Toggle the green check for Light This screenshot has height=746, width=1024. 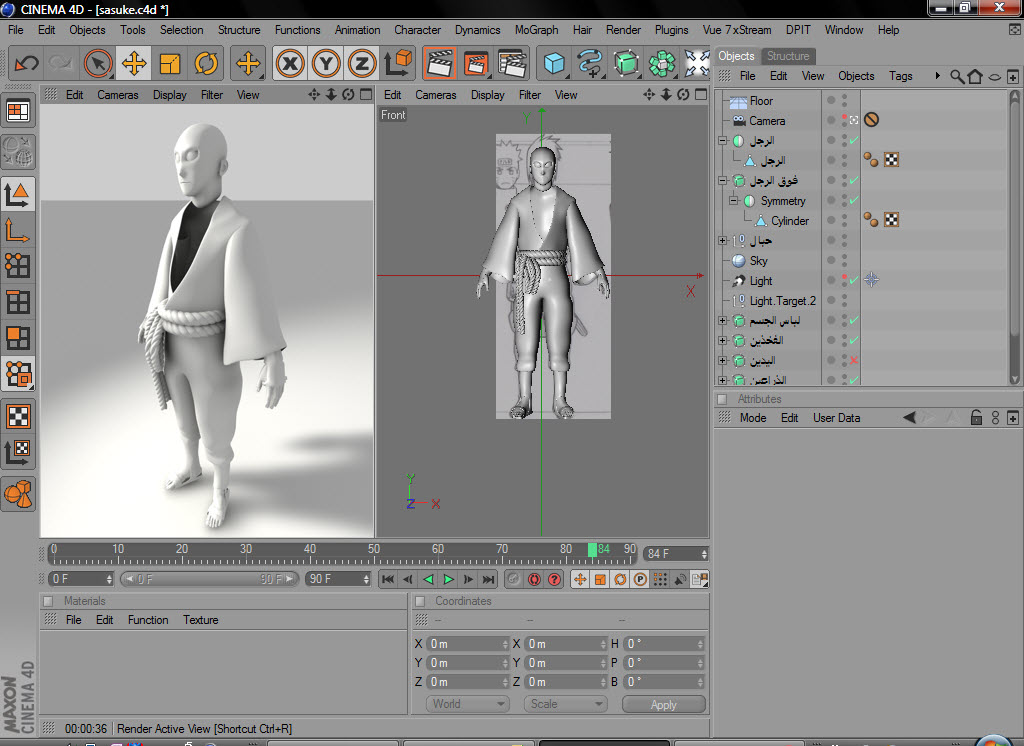854,280
